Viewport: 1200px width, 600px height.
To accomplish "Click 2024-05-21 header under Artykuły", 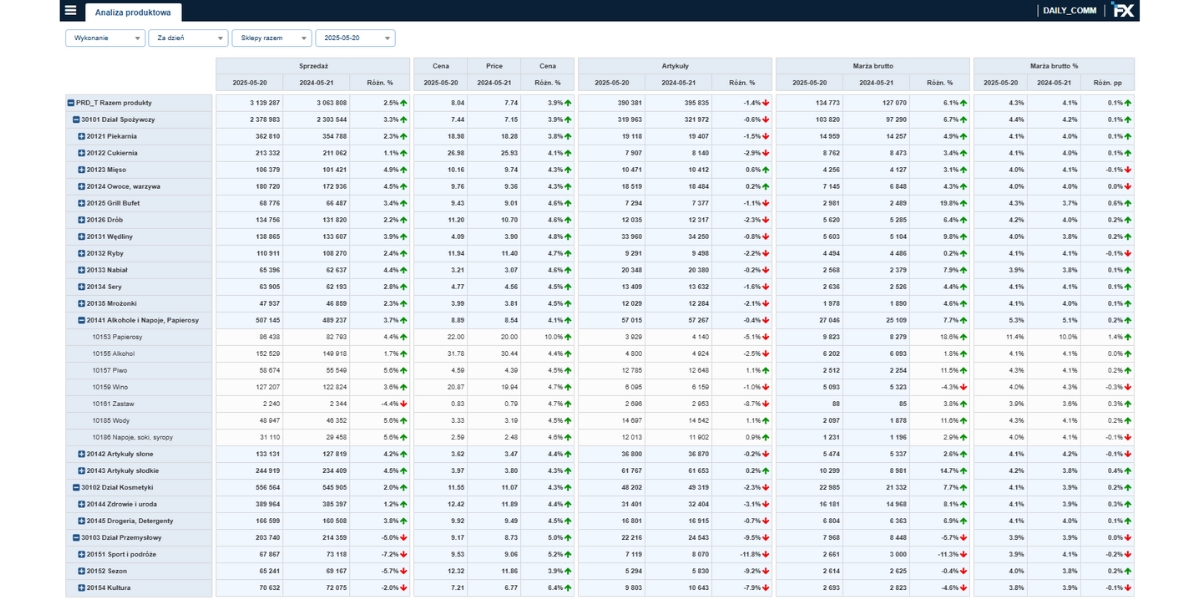I will 678,83.
